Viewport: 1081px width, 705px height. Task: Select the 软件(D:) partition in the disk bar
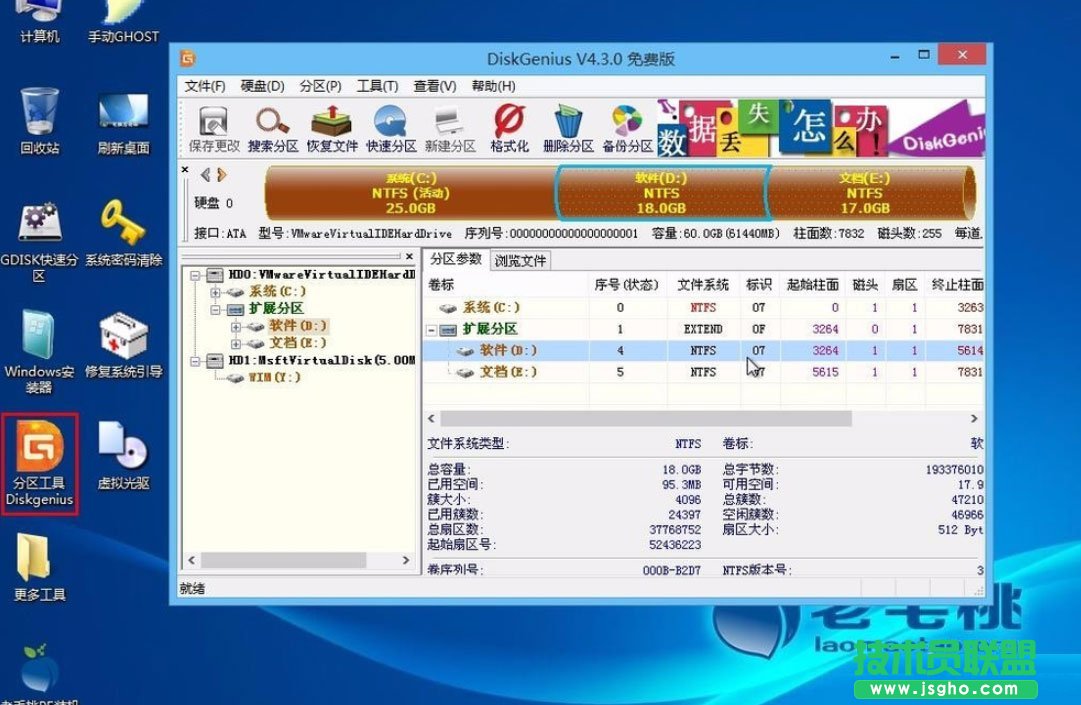point(662,193)
